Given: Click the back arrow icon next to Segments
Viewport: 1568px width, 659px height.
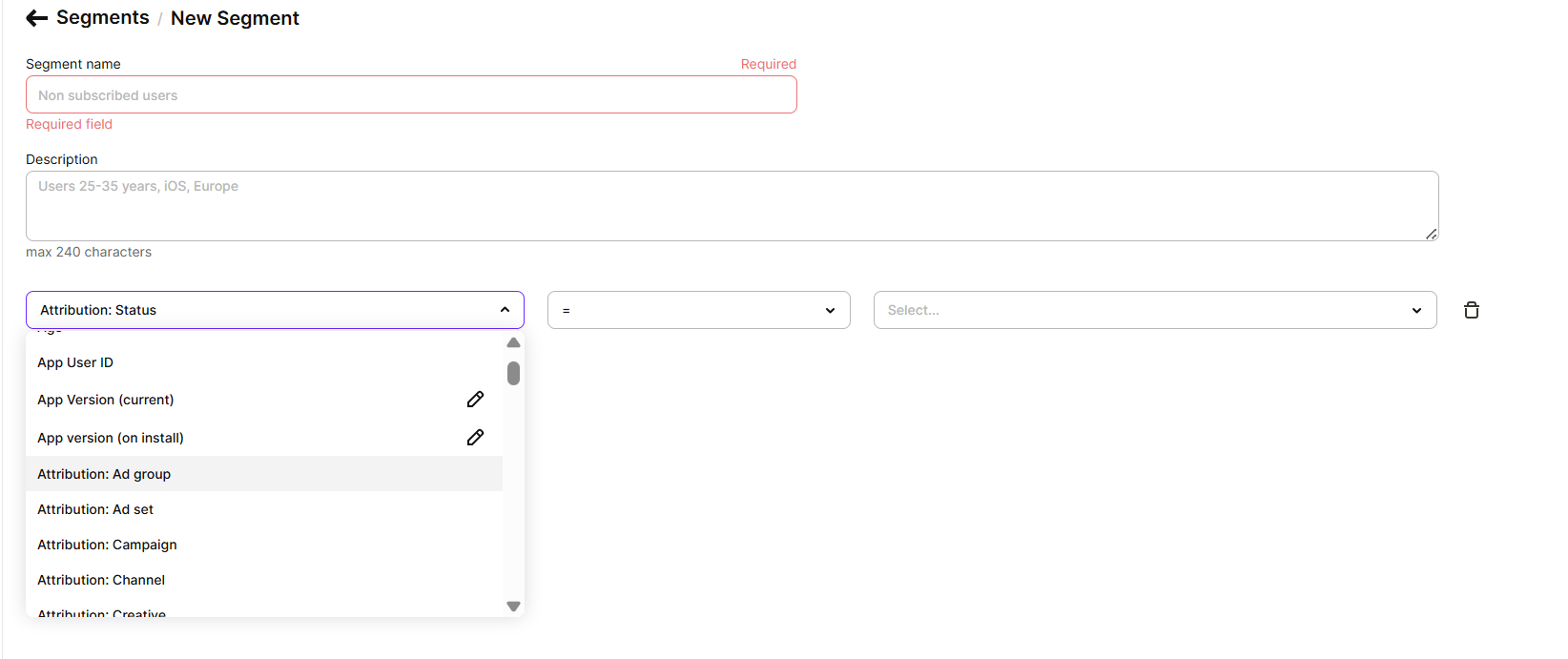Looking at the screenshot, I should tap(36, 18).
